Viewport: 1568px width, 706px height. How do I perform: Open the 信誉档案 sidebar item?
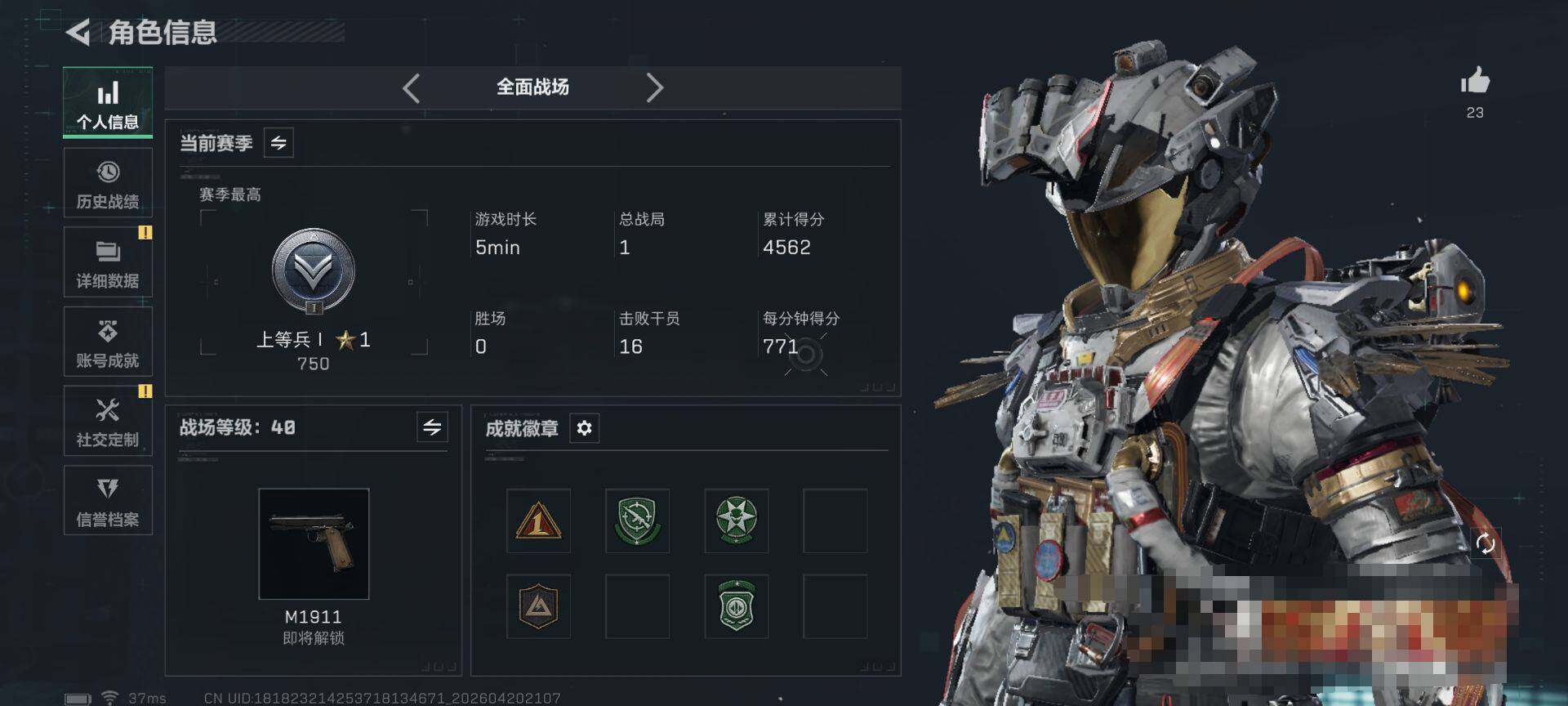pyautogui.click(x=108, y=500)
